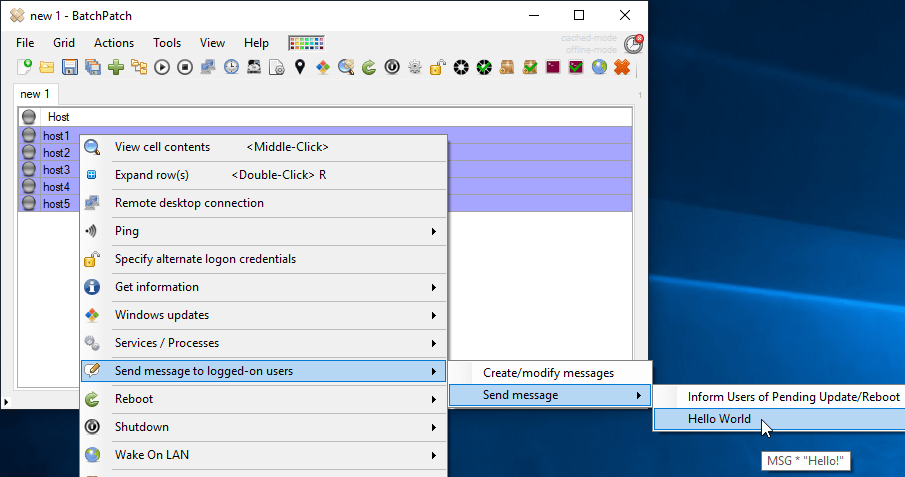This screenshot has width=905, height=477.
Task: Click the play (execute) toolbar button
Action: (162, 68)
